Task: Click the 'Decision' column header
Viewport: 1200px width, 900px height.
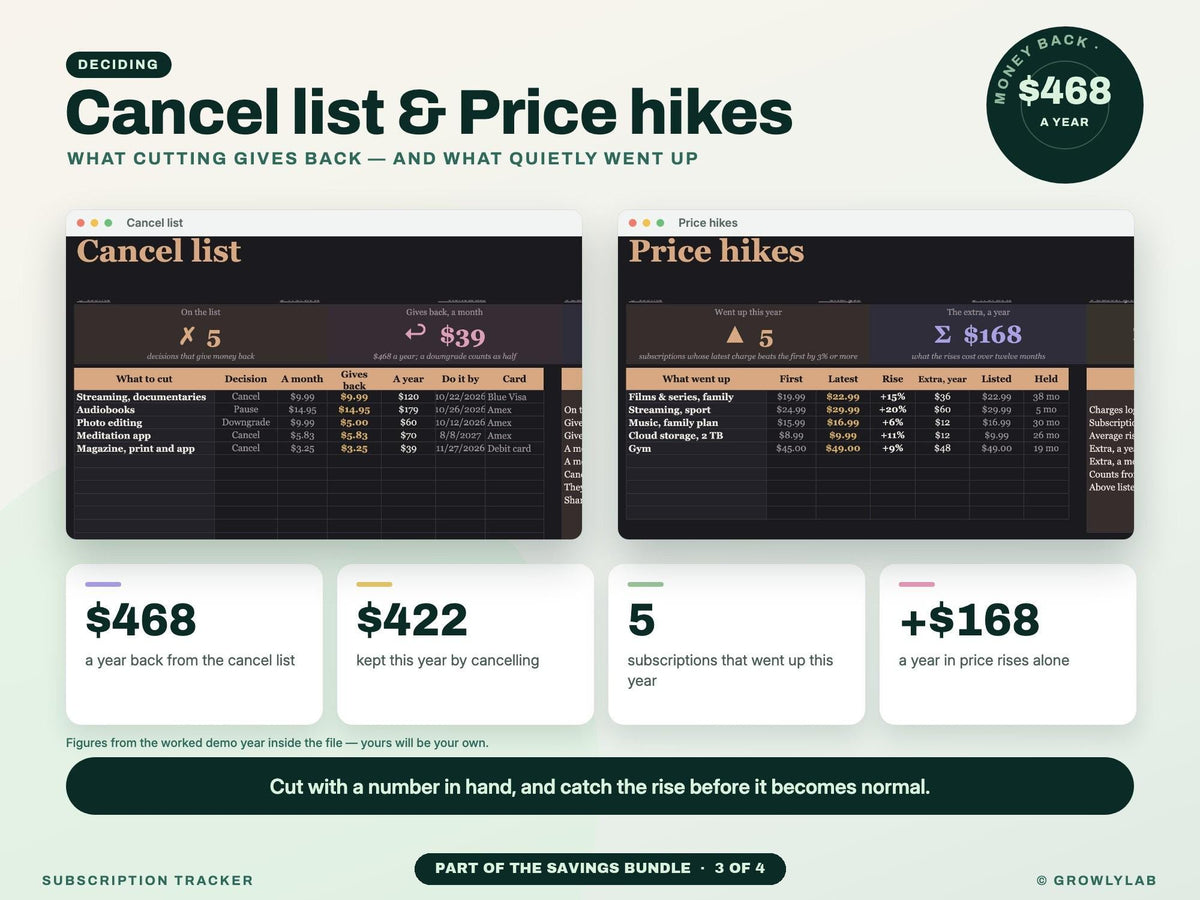Action: 246,379
